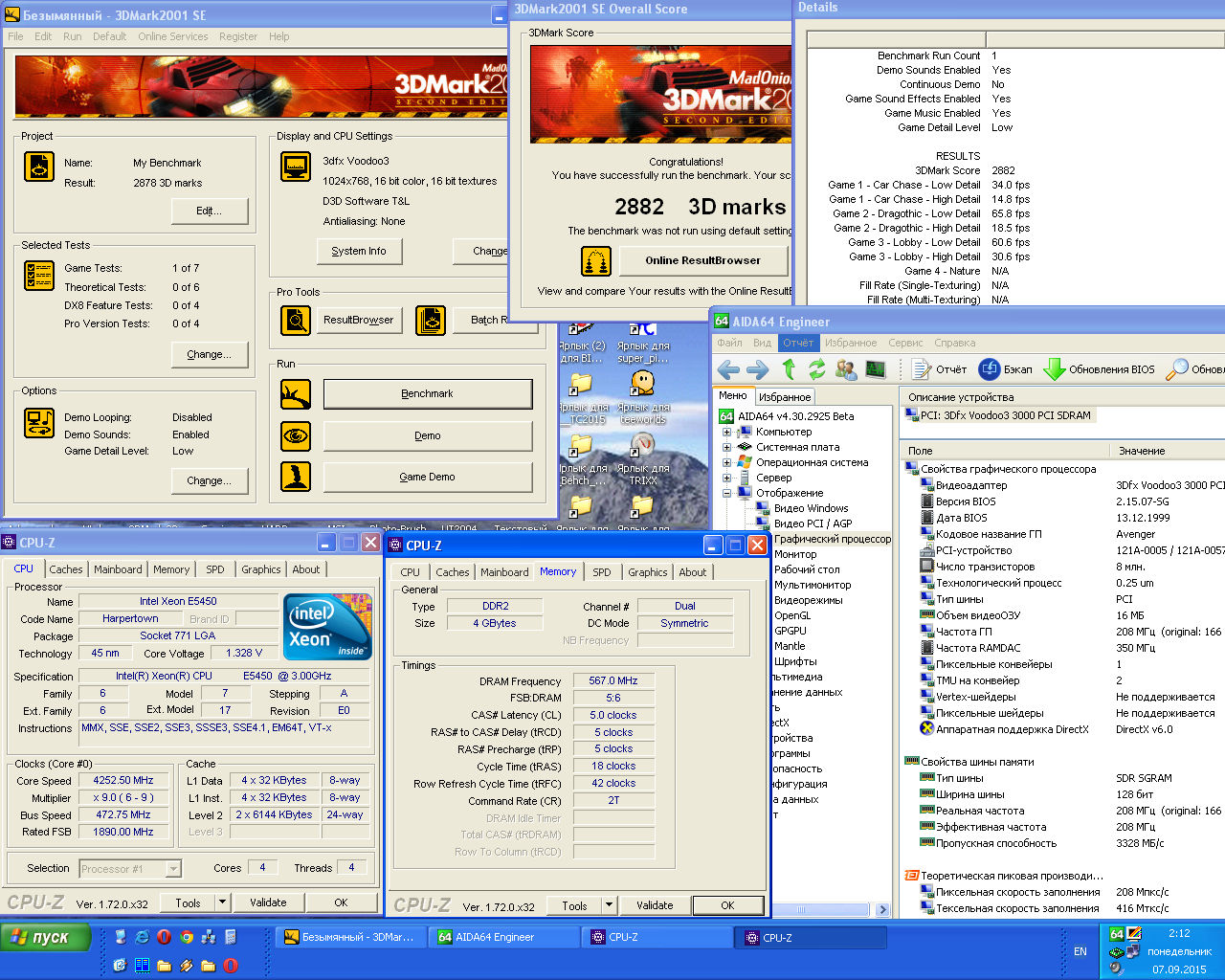Image resolution: width=1225 pixels, height=980 pixels.
Task: Click the AIDA64 tray icon
Action: tap(1117, 934)
